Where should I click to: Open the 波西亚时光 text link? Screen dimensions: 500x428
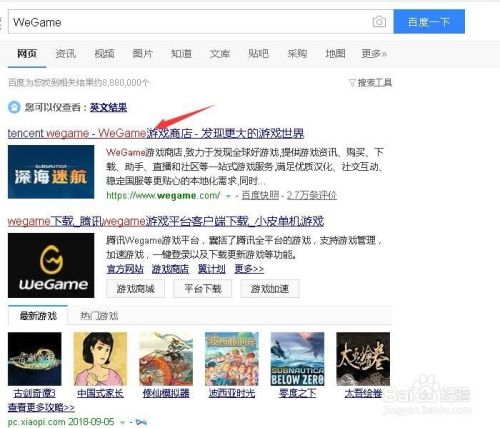[x=232, y=393]
